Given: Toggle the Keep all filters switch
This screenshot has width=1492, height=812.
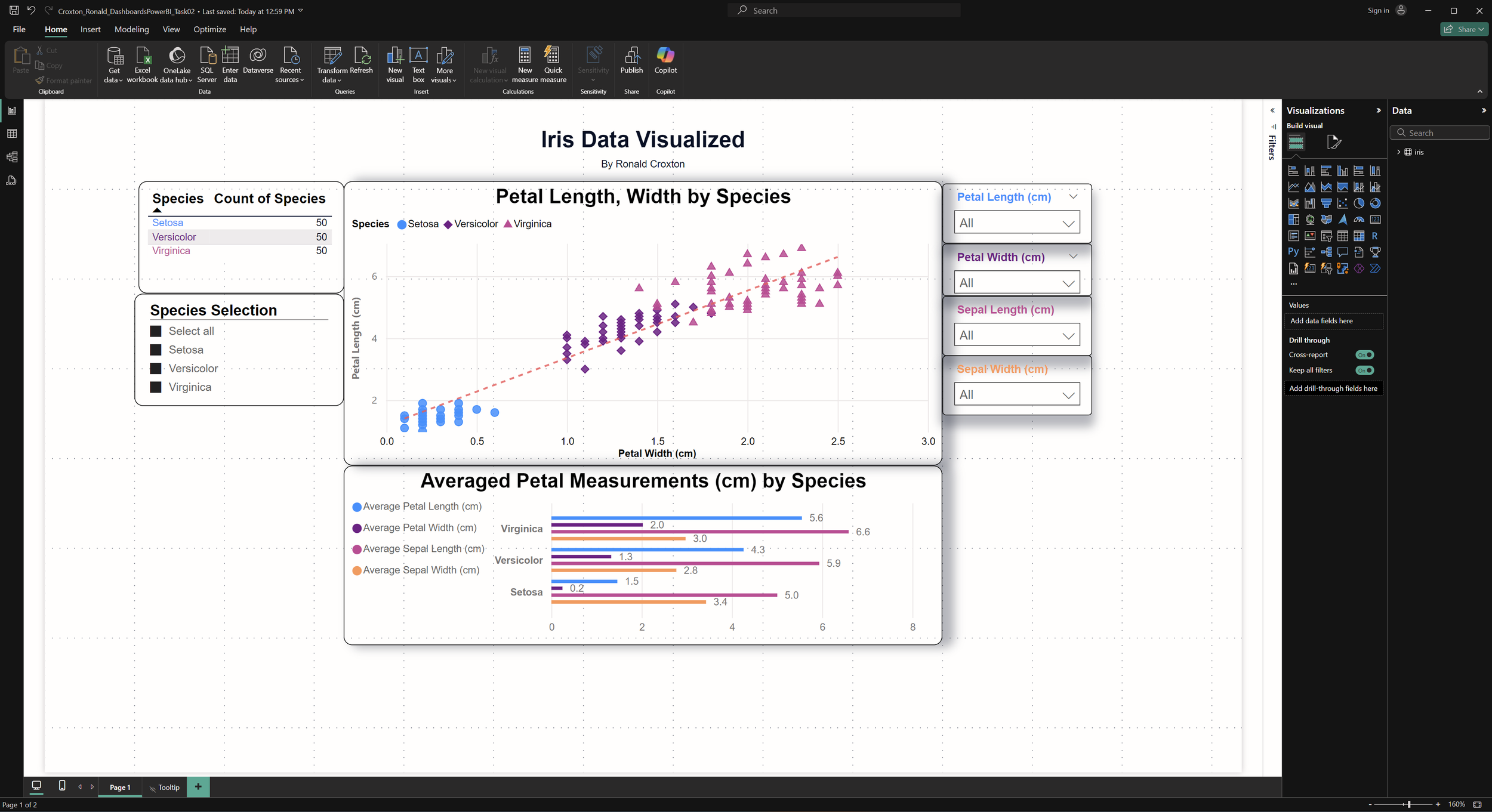Looking at the screenshot, I should 1364,371.
